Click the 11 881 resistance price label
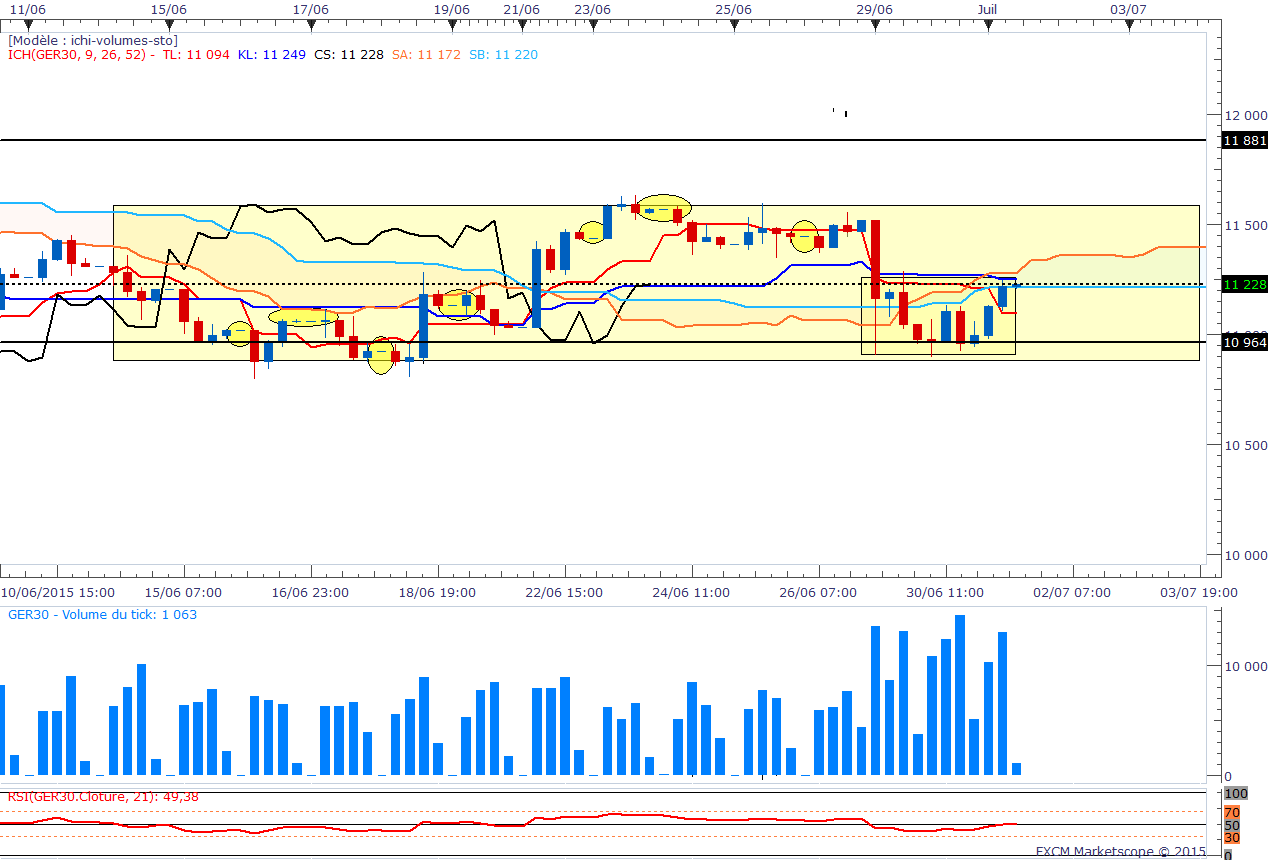 pos(1245,141)
